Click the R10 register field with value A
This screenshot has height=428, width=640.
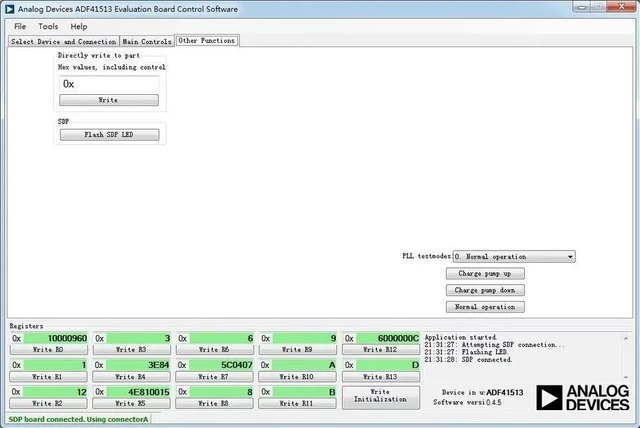[305, 365]
